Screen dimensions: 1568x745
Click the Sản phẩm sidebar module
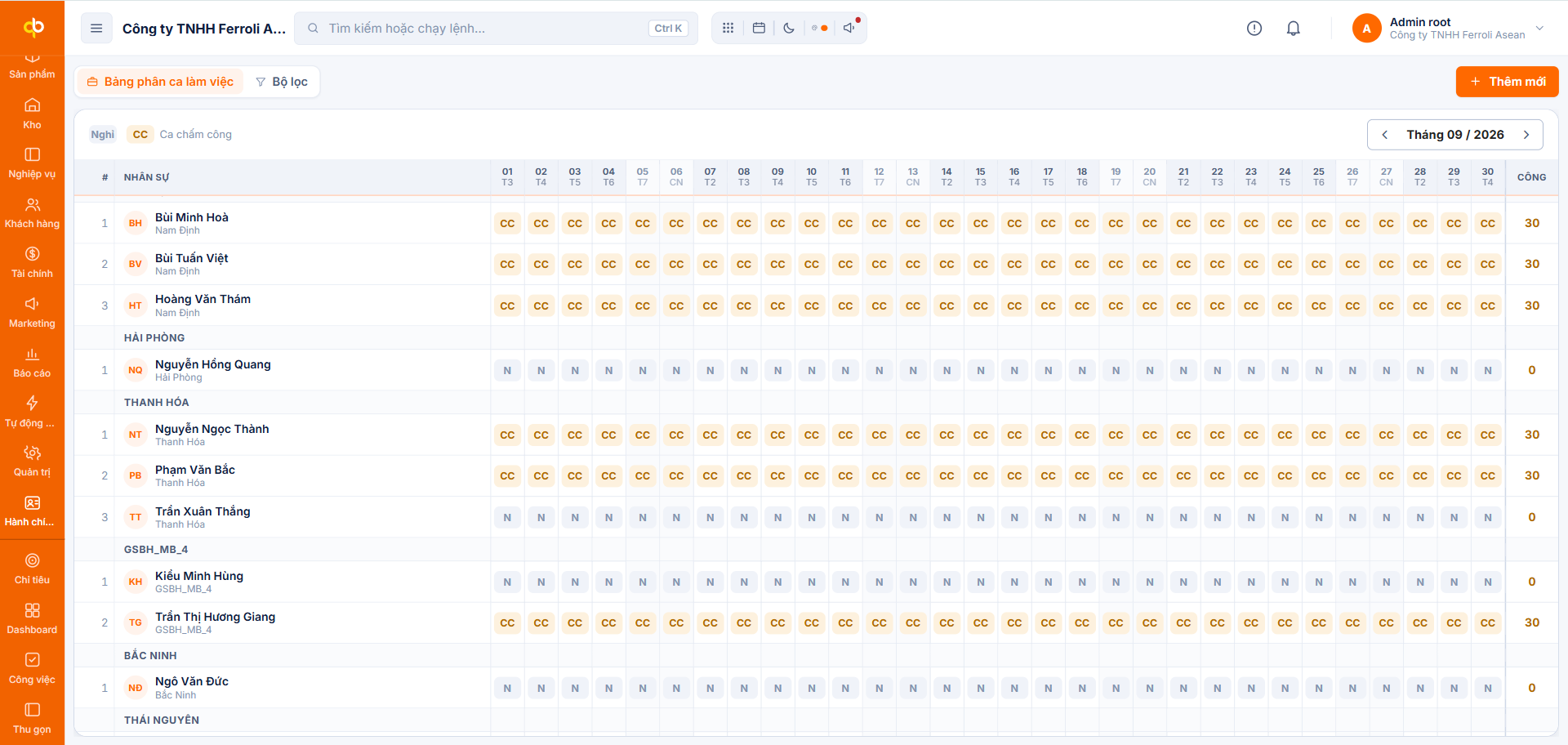tap(32, 67)
